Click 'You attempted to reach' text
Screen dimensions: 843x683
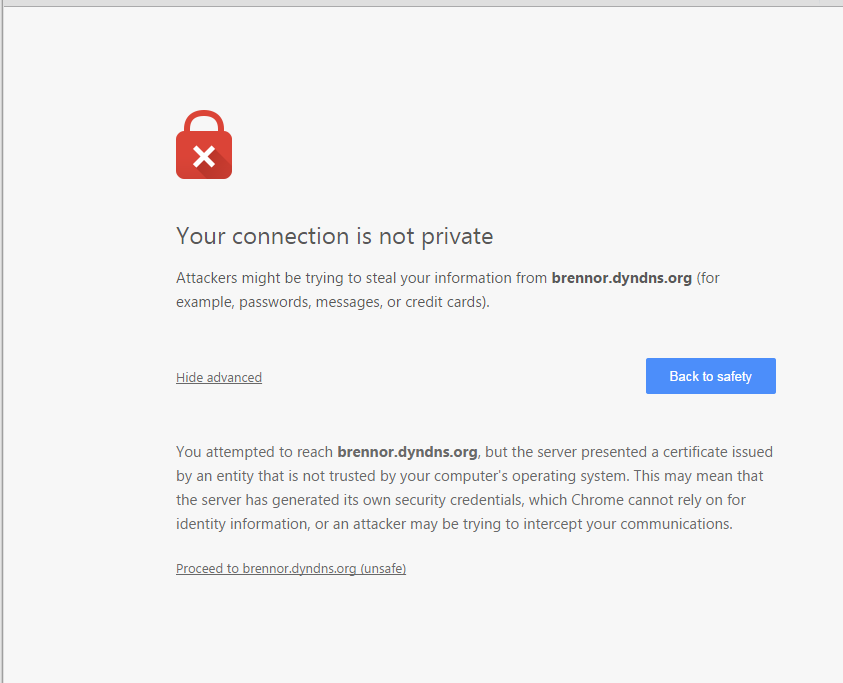[x=254, y=452]
